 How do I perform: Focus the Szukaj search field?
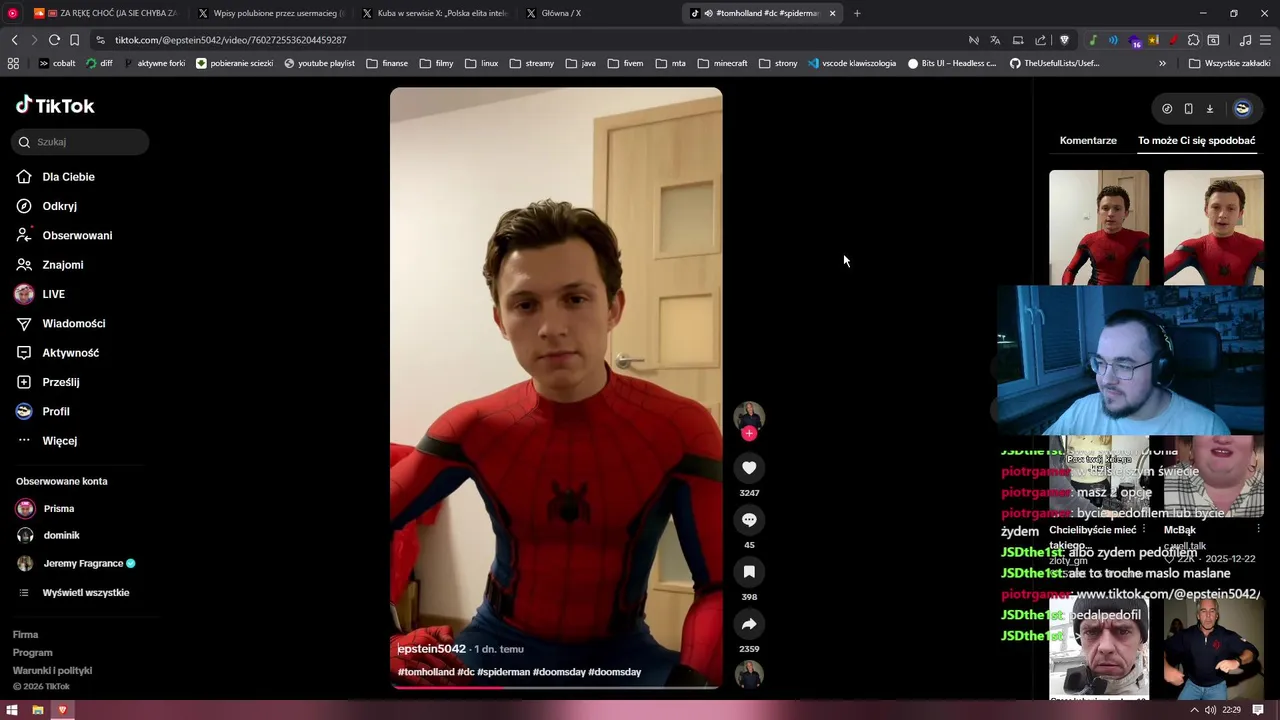click(80, 142)
